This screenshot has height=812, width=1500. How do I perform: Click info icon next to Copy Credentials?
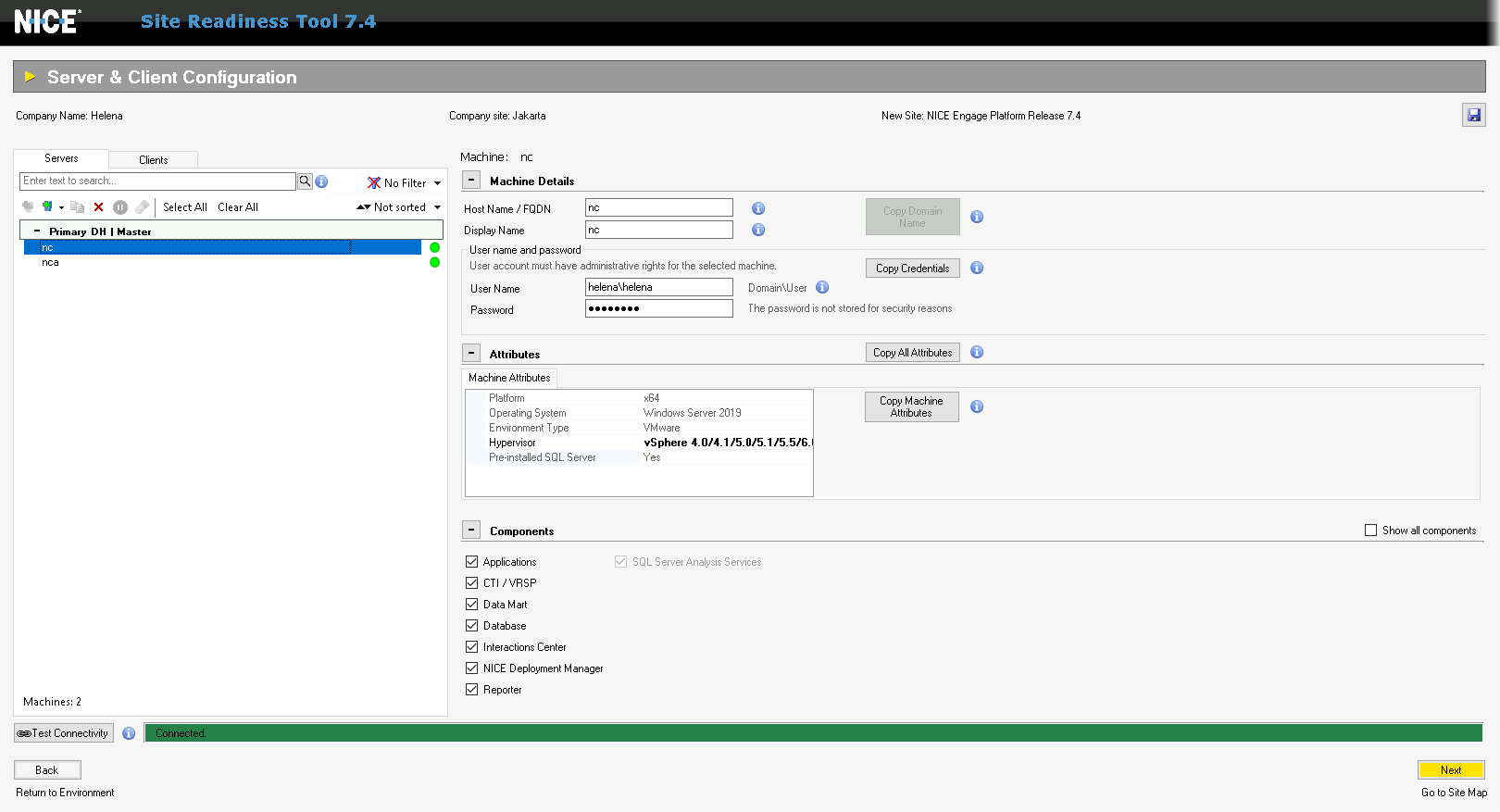pyautogui.click(x=977, y=269)
